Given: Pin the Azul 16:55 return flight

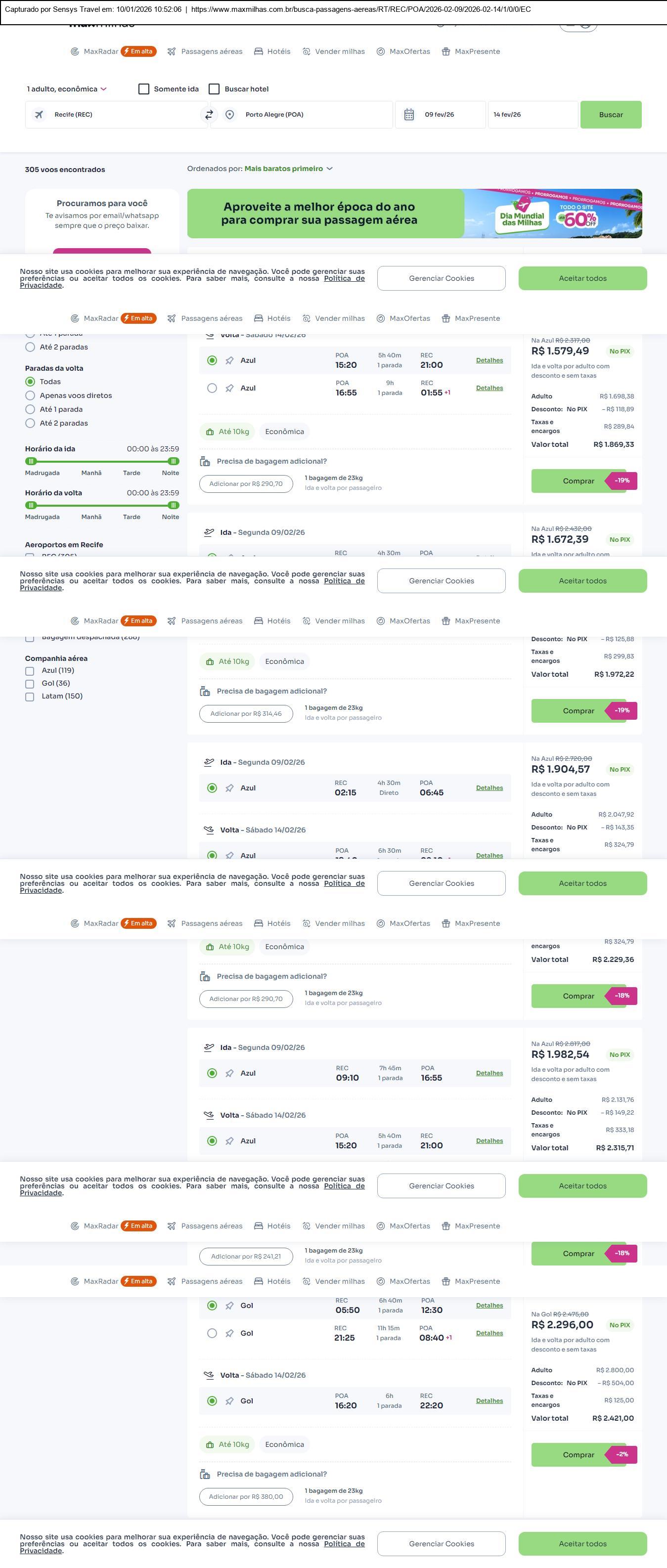Looking at the screenshot, I should coord(229,389).
